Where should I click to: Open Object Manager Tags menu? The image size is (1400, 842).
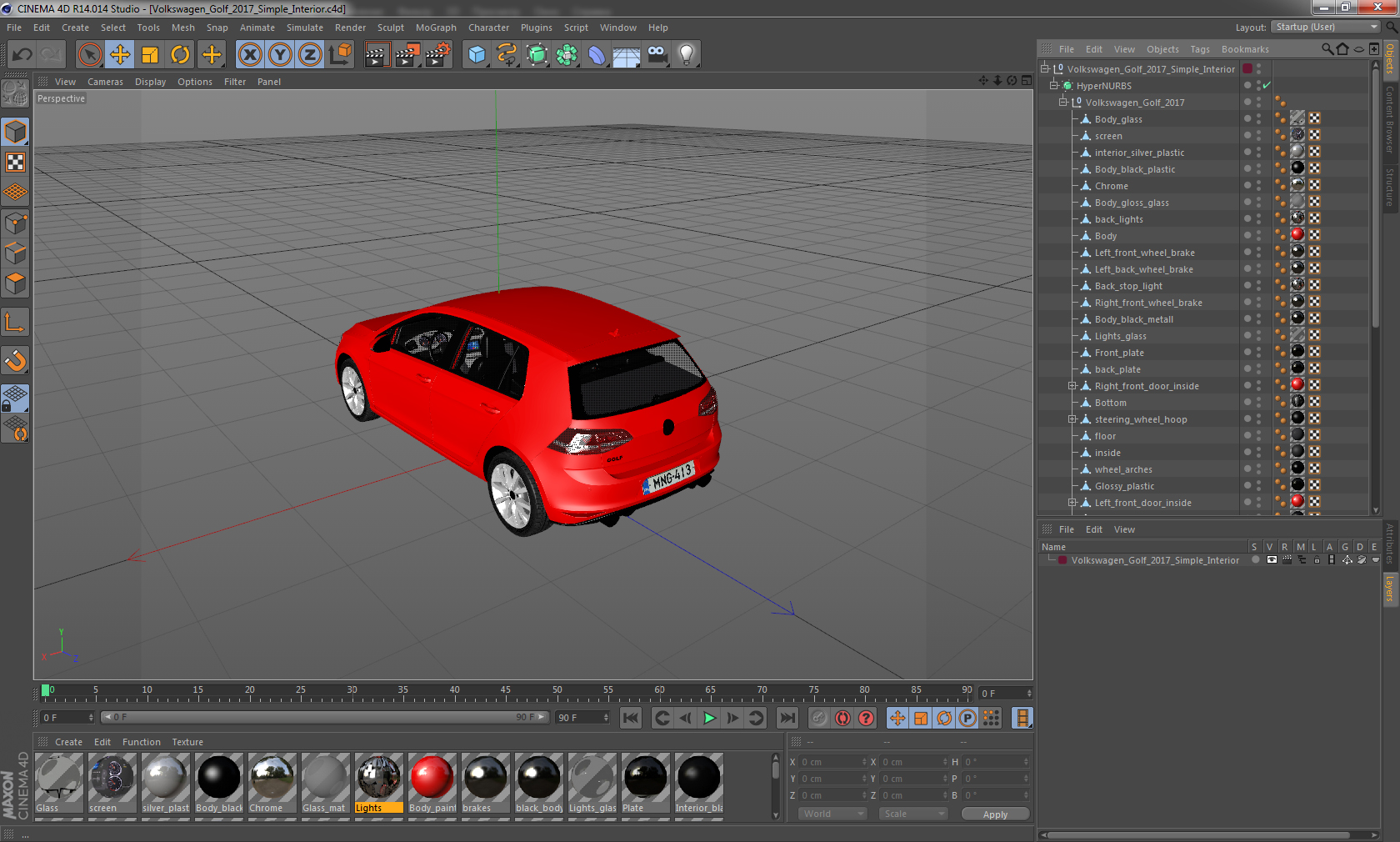(1199, 49)
